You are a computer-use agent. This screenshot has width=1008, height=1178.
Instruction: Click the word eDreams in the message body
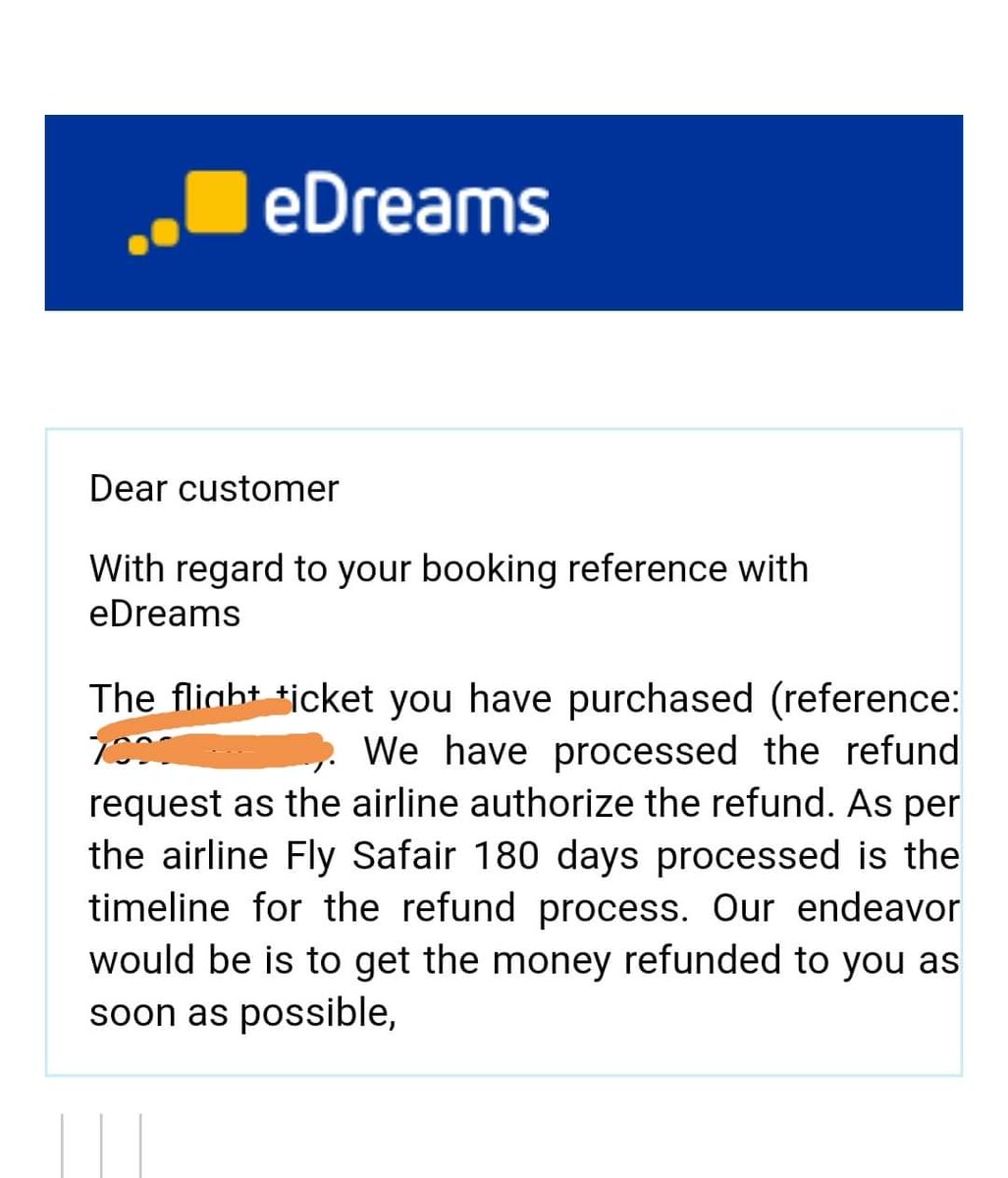[x=165, y=614]
